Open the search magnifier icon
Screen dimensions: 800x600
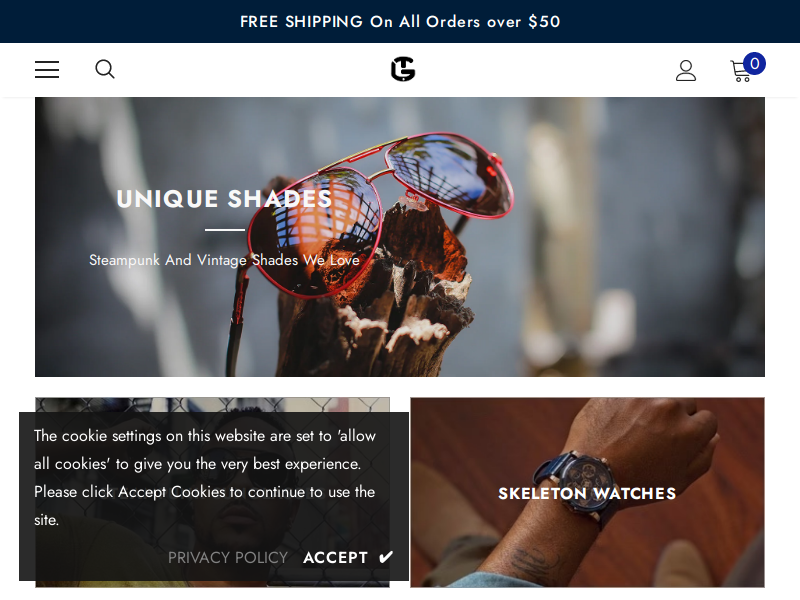(x=105, y=69)
